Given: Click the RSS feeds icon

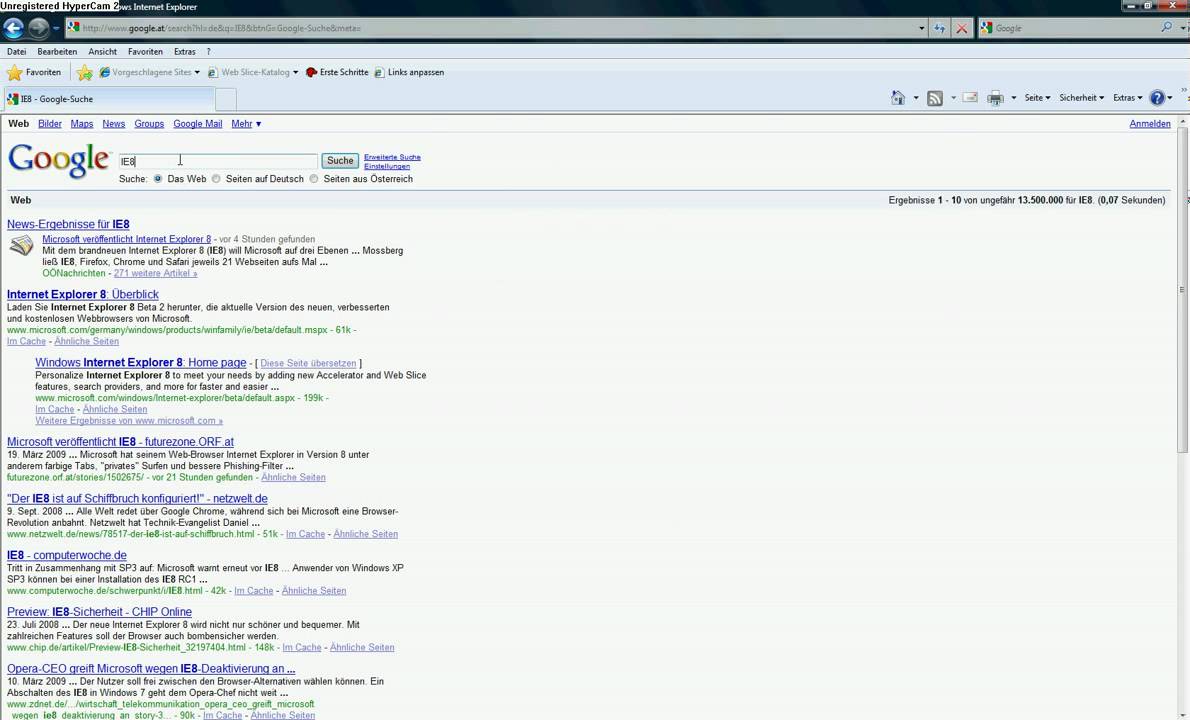Looking at the screenshot, I should click(x=935, y=98).
